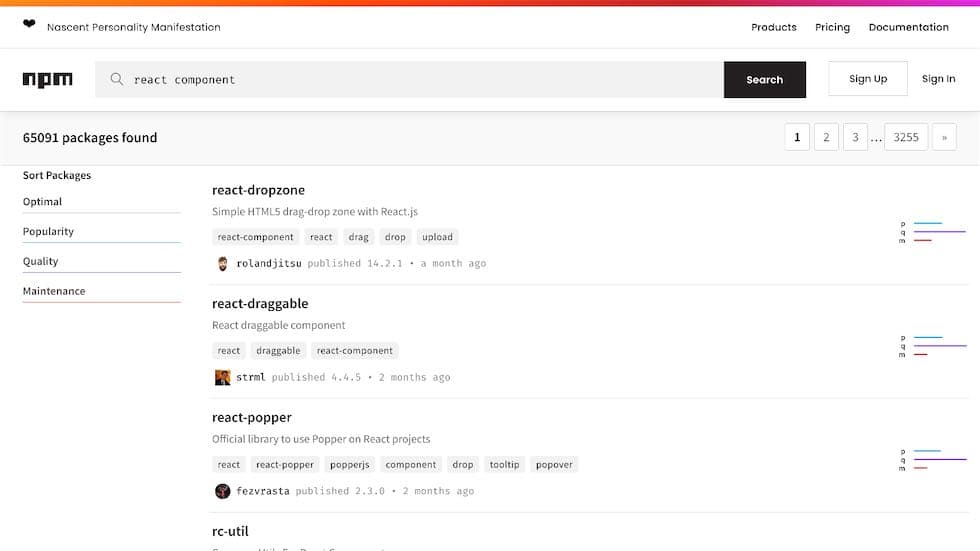This screenshot has height=551, width=980.
Task: Select the popperjs keyword tag
Action: coord(349,465)
